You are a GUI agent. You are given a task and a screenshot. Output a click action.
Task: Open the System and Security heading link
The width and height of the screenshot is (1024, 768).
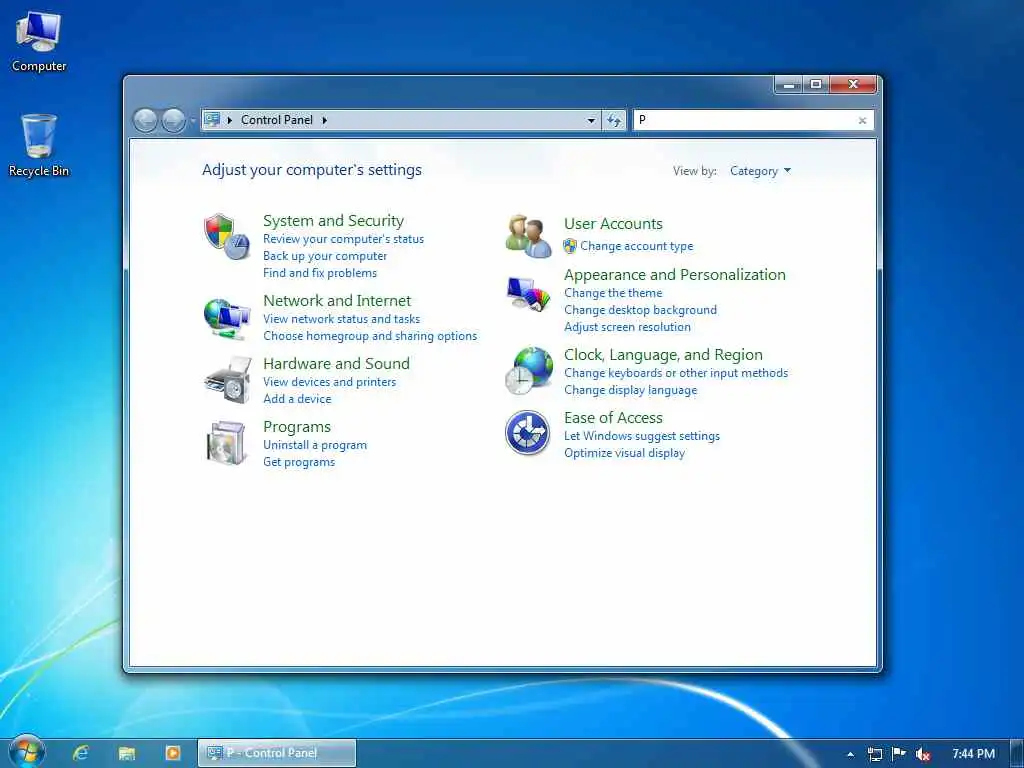click(x=333, y=221)
